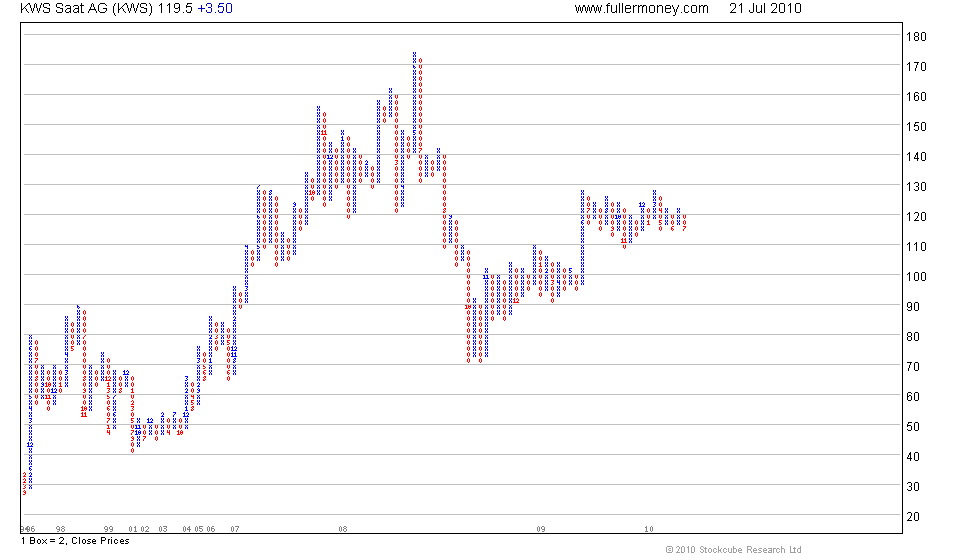Click the '98' year label on time axis
The height and width of the screenshot is (560, 980).
pyautogui.click(x=61, y=529)
